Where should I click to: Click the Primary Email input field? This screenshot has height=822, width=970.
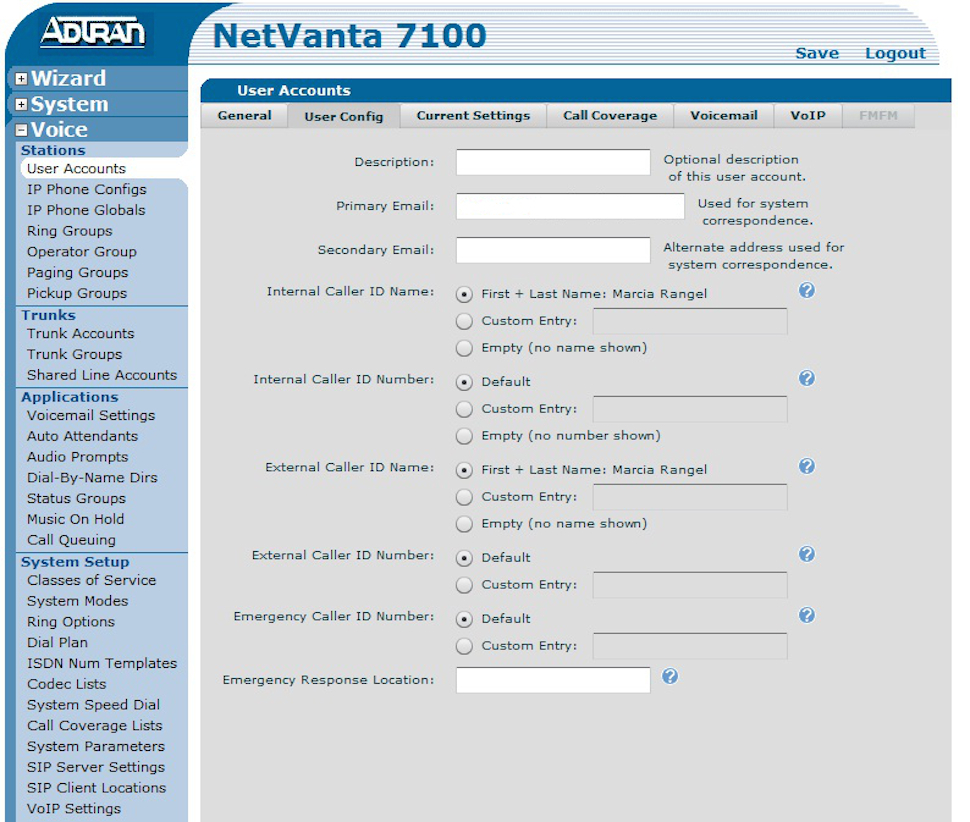(x=570, y=206)
